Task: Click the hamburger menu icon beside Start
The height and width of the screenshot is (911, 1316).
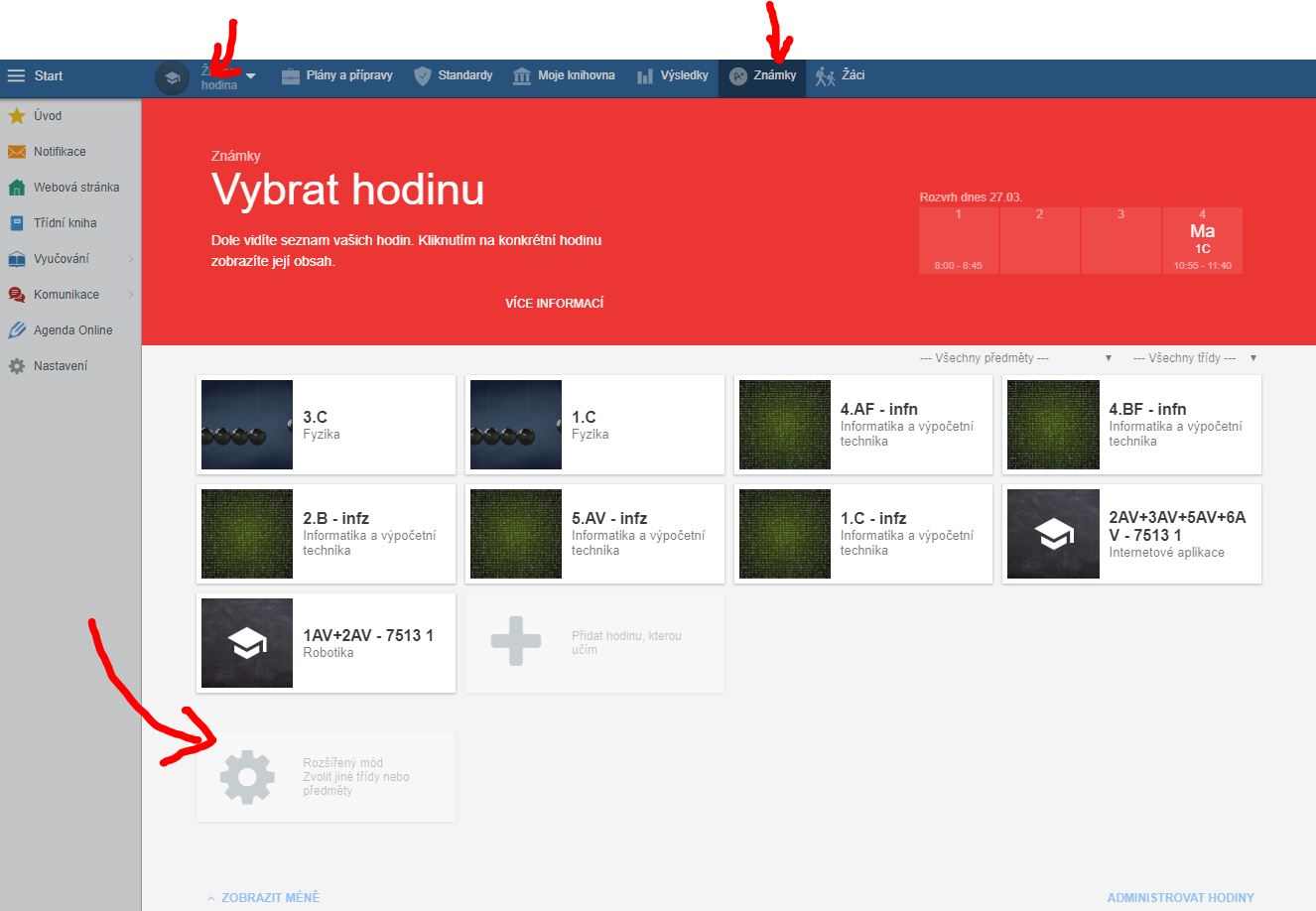Action: tap(16, 76)
